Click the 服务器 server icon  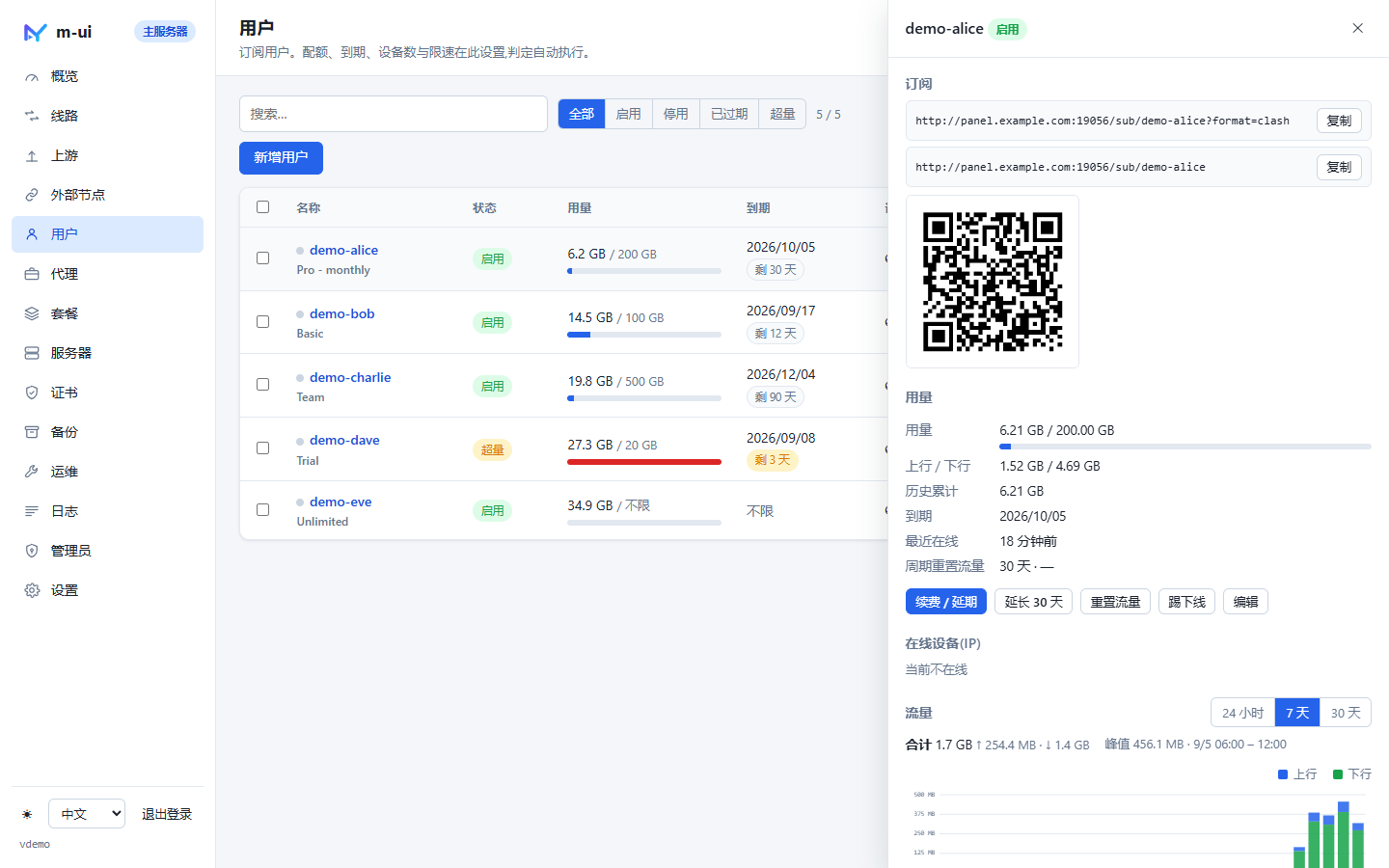coord(32,353)
